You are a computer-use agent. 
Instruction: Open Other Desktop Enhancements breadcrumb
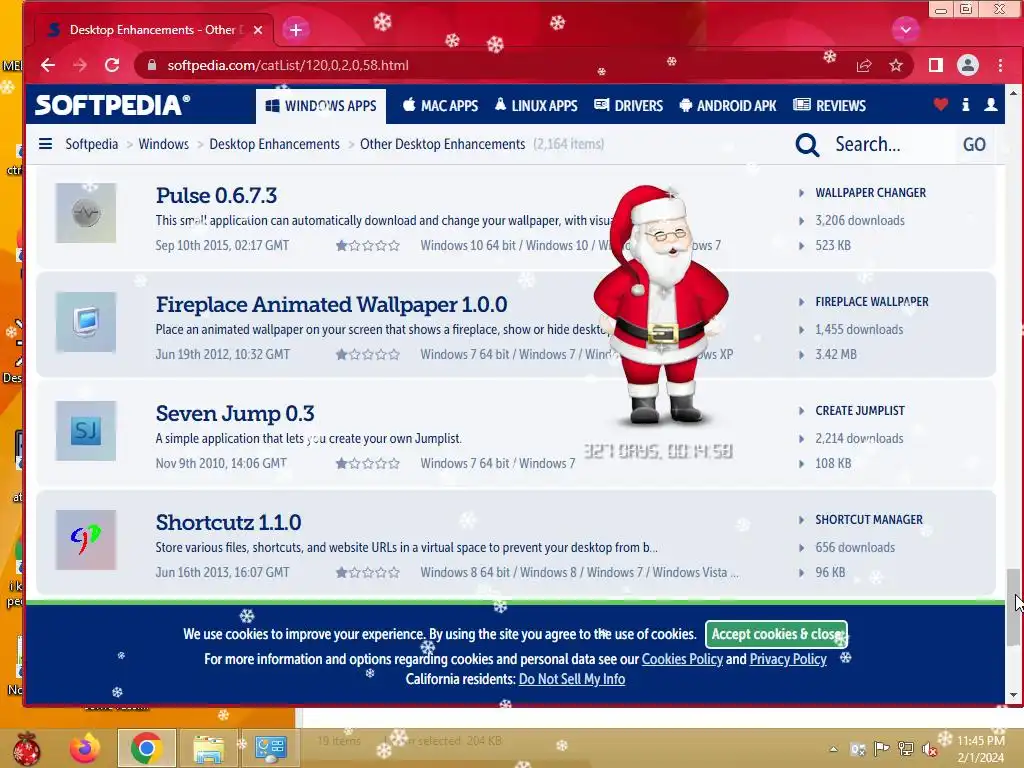(x=442, y=144)
